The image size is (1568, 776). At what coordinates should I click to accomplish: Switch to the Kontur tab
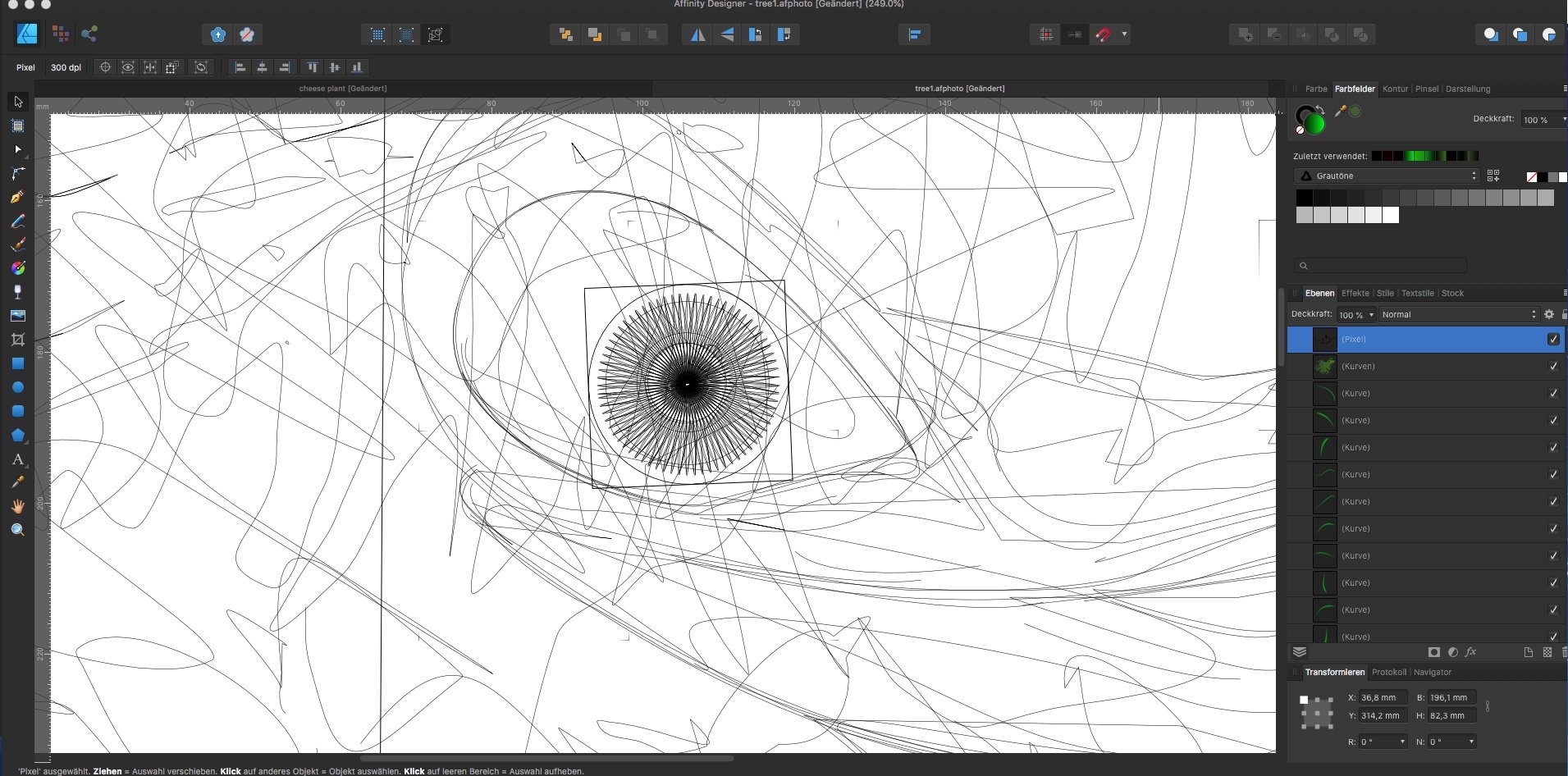pyautogui.click(x=1395, y=89)
